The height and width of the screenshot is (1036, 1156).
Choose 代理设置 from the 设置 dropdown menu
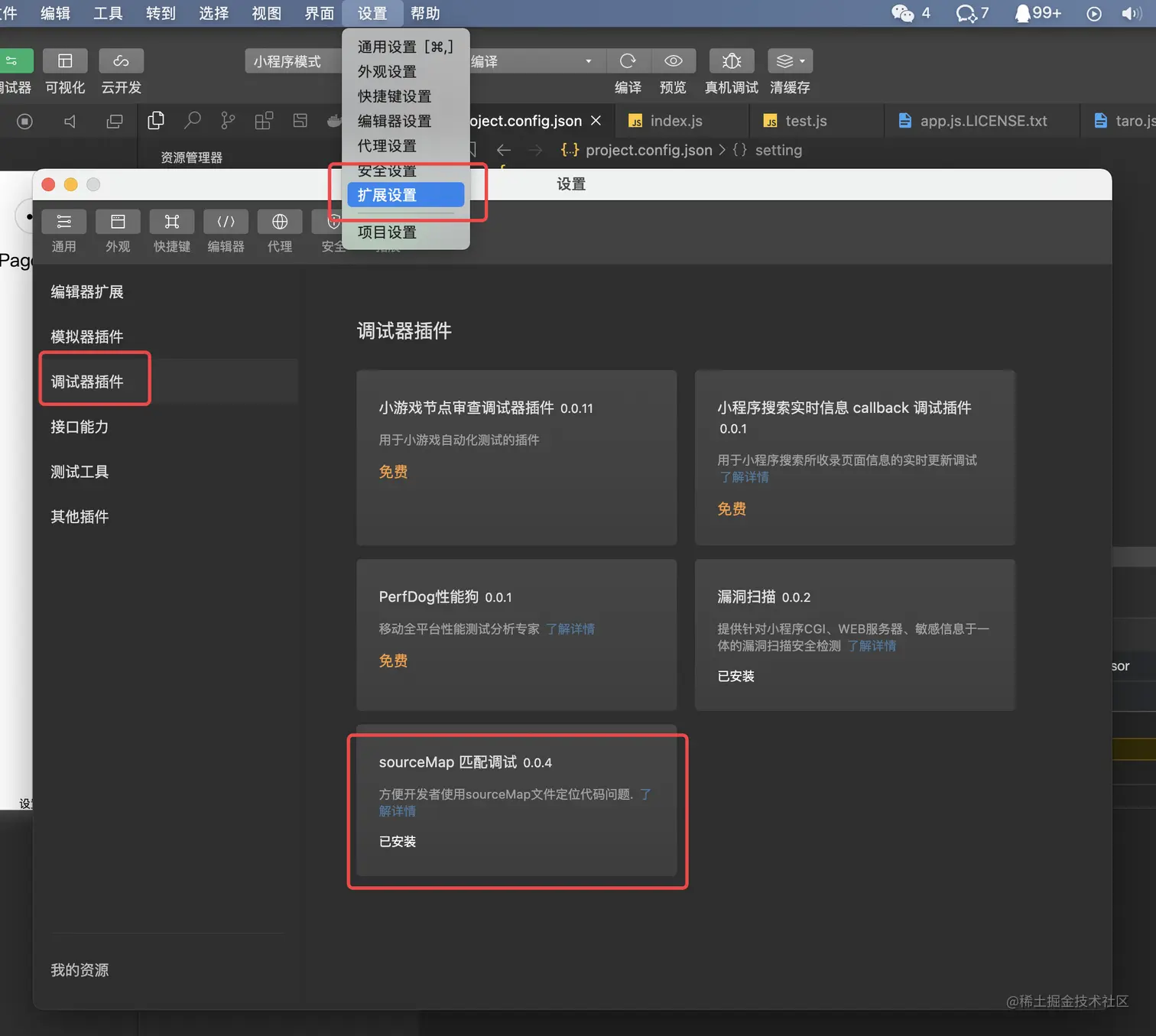406,146
